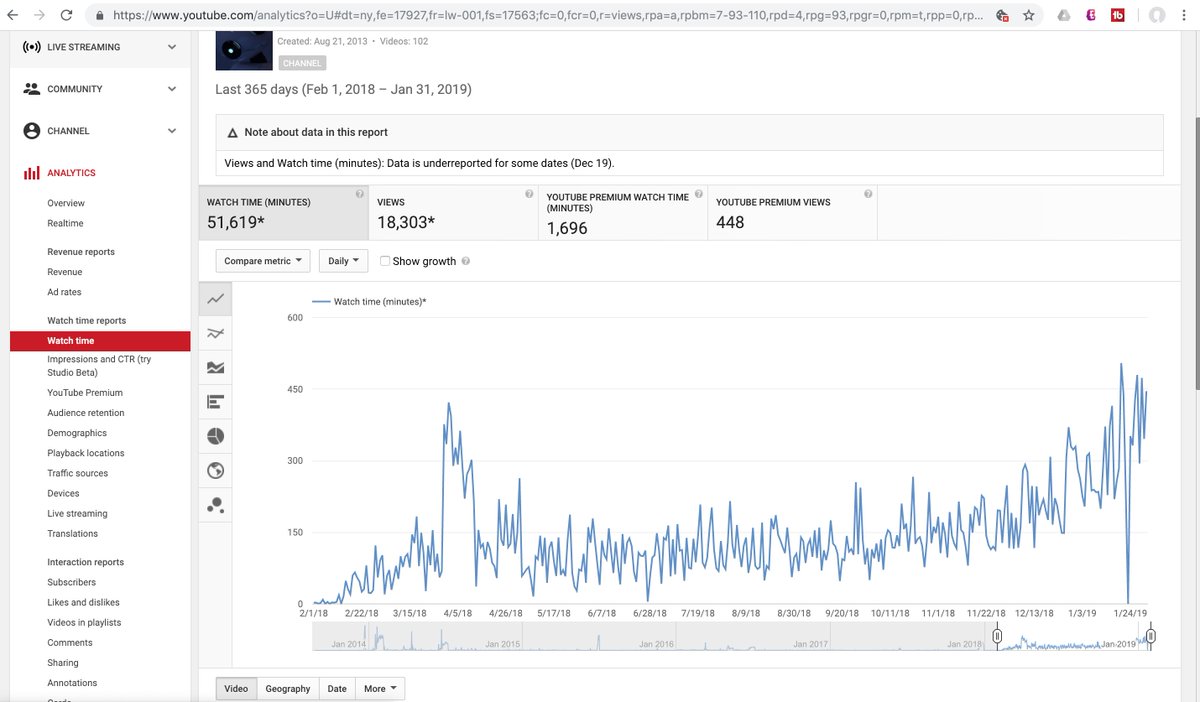Screen dimensions: 1200x702
Task: Open the Compare metric dropdown
Action: click(x=263, y=261)
